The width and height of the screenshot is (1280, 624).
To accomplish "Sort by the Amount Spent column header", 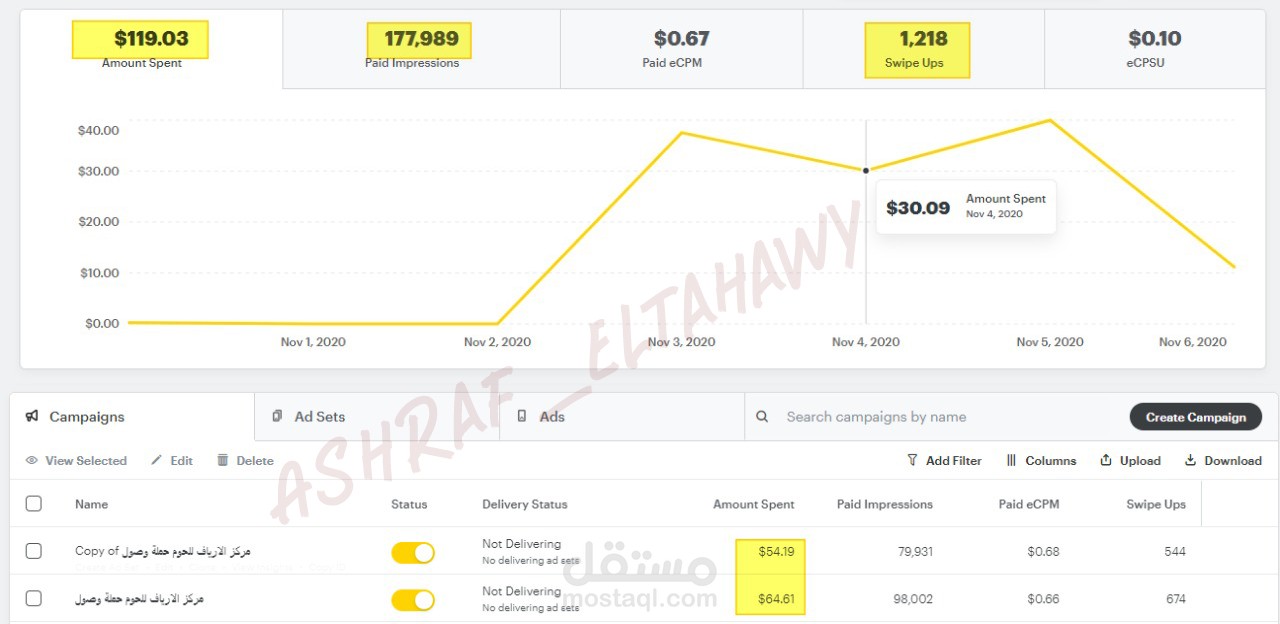I will 753,505.
